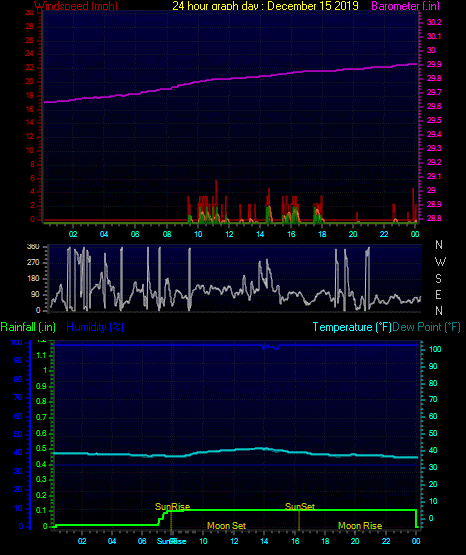Select the 24 hour graph day title
This screenshot has width=466, height=555.
coord(265,5)
